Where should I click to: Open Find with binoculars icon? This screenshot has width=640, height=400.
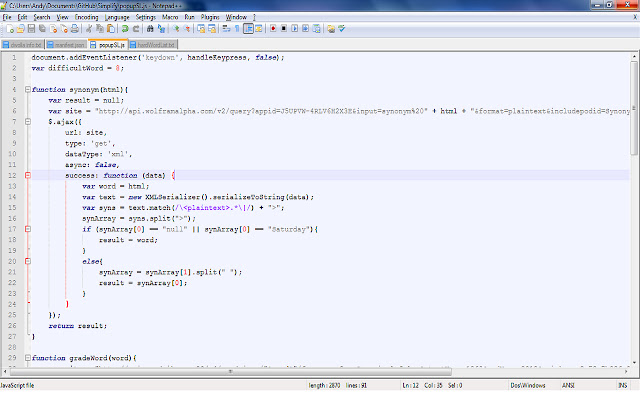[150, 29]
